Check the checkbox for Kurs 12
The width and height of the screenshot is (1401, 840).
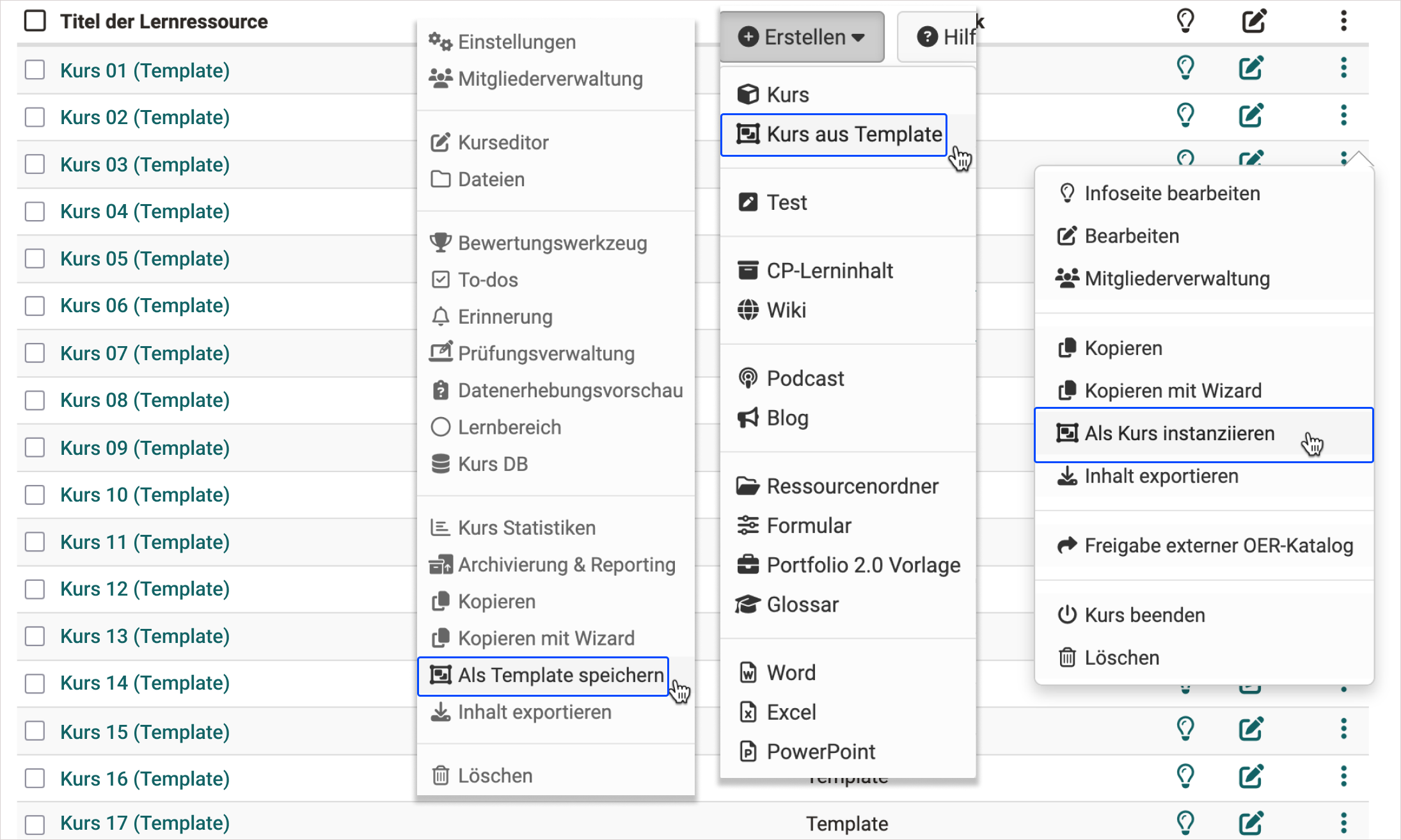(x=35, y=589)
